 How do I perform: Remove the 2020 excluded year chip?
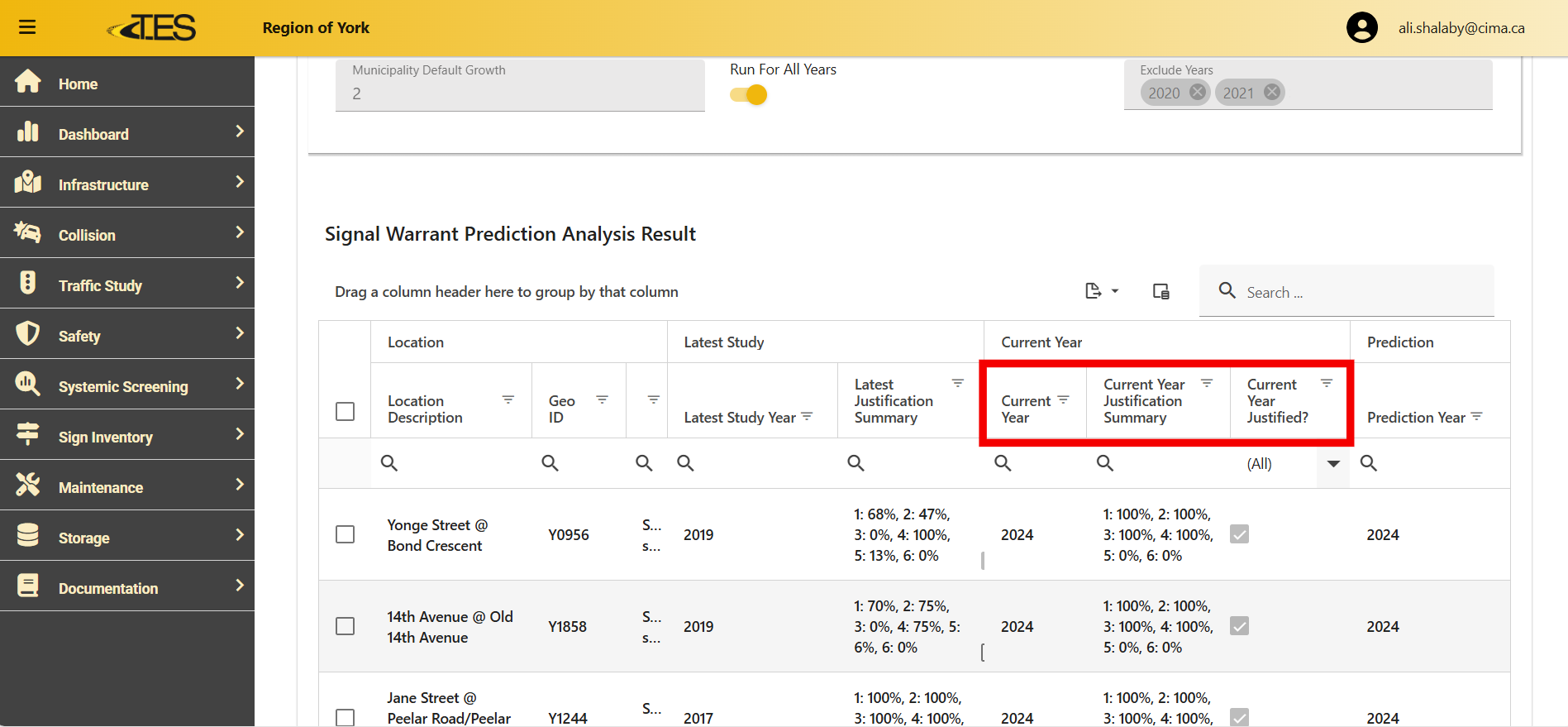tap(1197, 93)
